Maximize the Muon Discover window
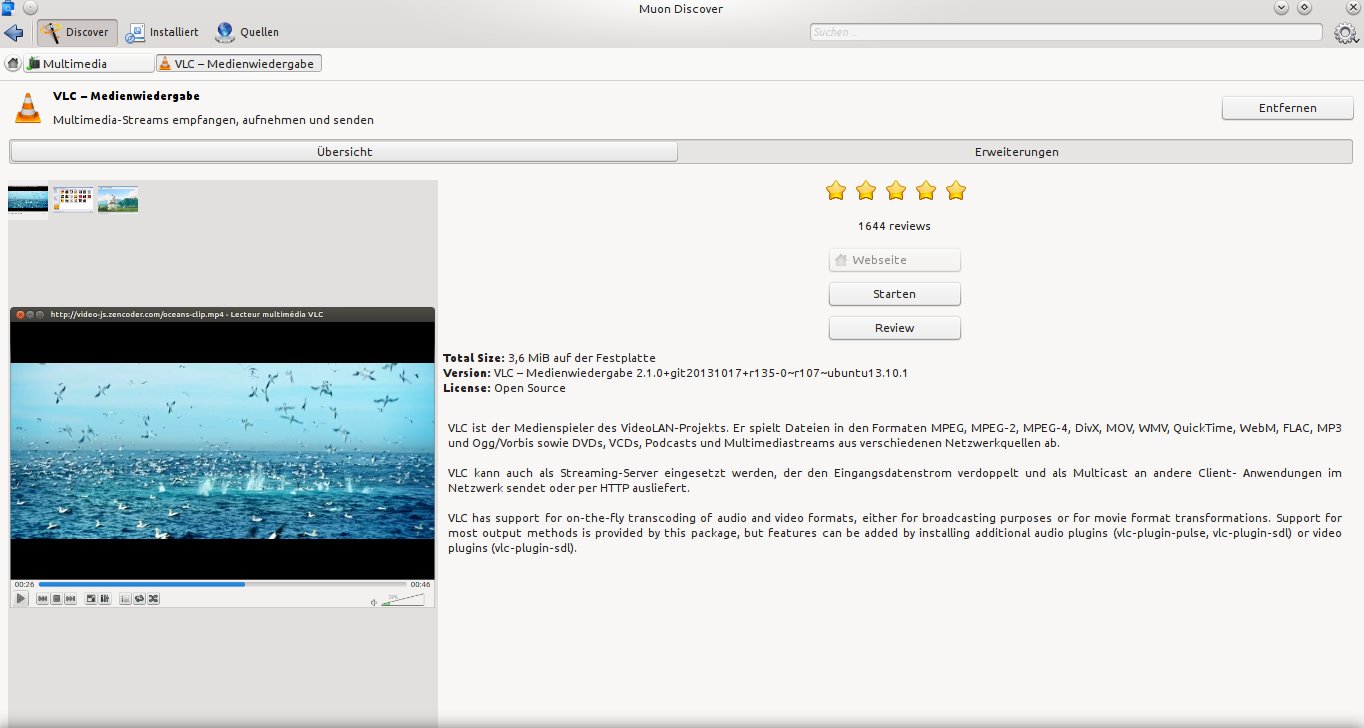 (1304, 8)
